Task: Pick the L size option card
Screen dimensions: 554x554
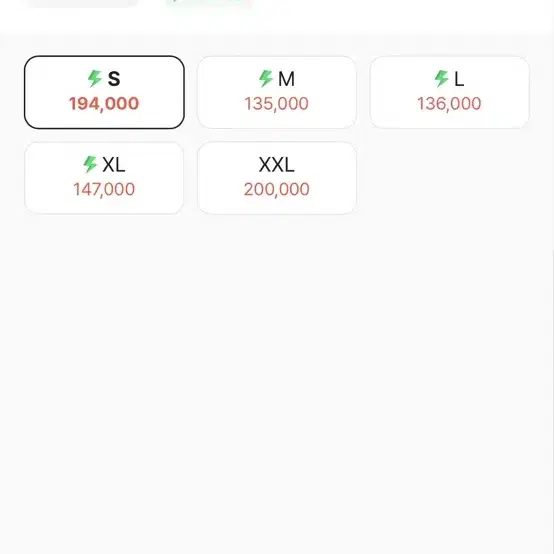Action: tap(449, 92)
